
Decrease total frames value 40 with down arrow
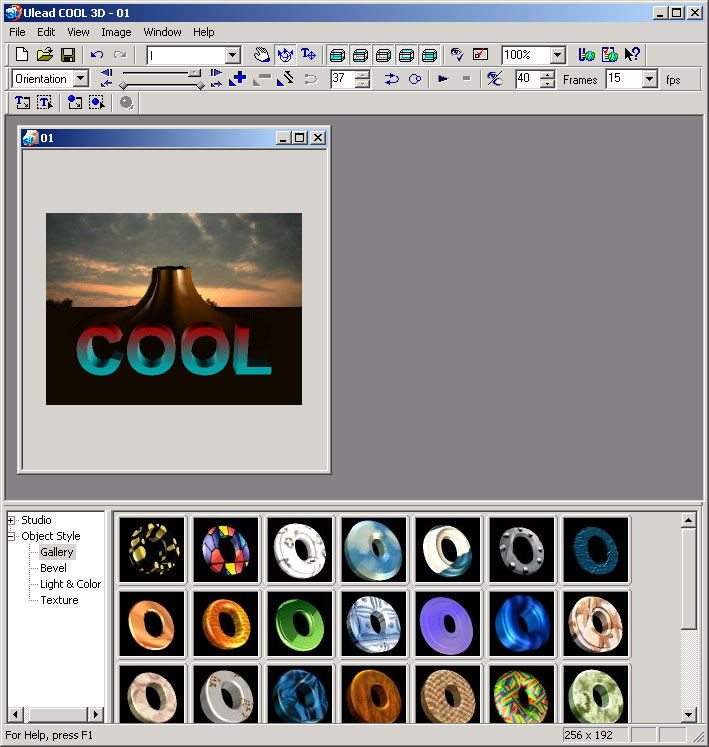(548, 83)
